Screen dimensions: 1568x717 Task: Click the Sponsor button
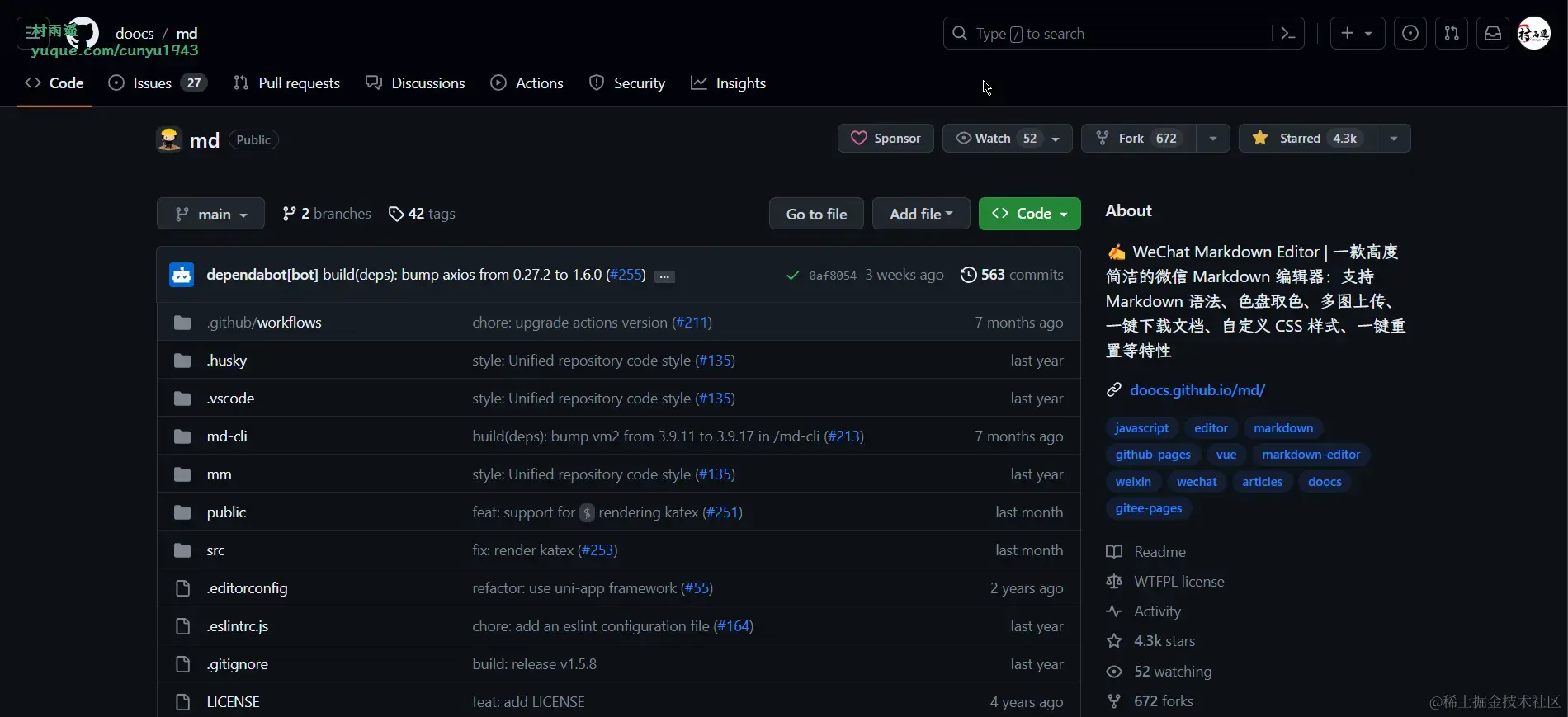pyautogui.click(x=886, y=139)
